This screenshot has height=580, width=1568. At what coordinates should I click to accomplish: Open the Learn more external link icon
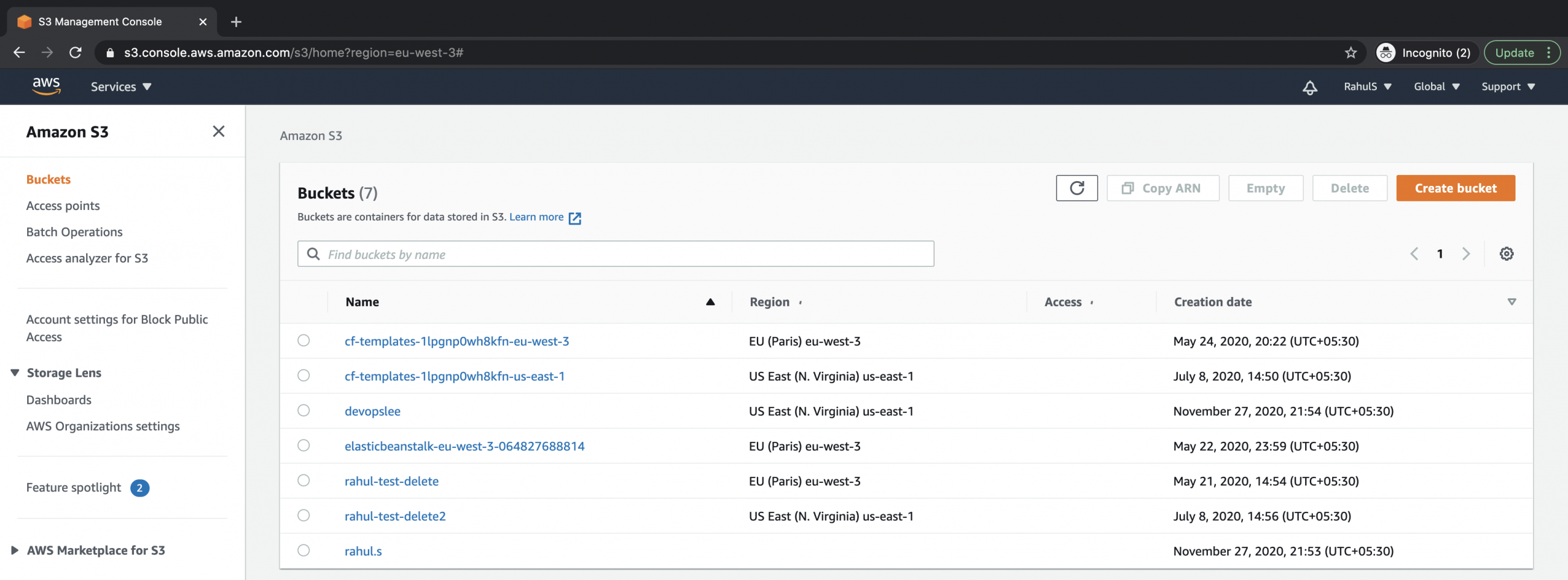point(575,217)
